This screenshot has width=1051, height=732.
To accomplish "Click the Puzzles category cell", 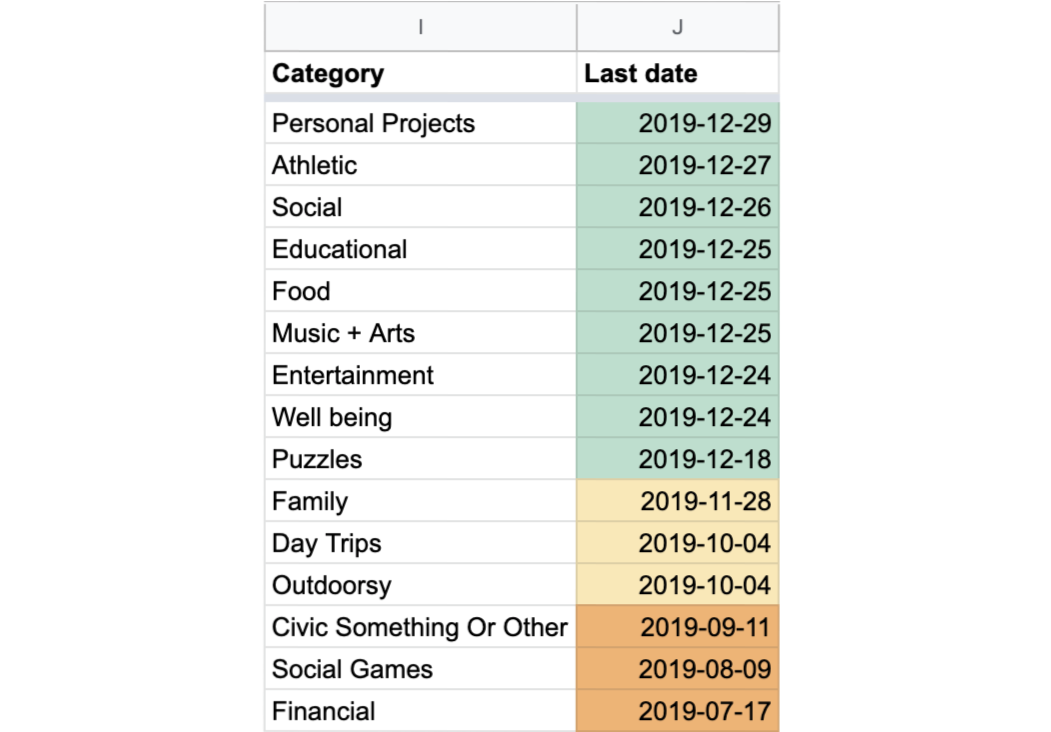I will 420,459.
